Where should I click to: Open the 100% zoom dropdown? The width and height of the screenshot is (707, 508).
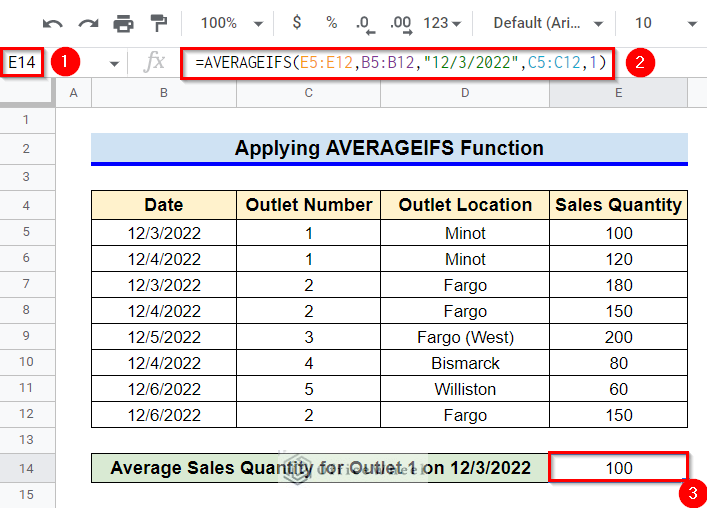point(231,23)
